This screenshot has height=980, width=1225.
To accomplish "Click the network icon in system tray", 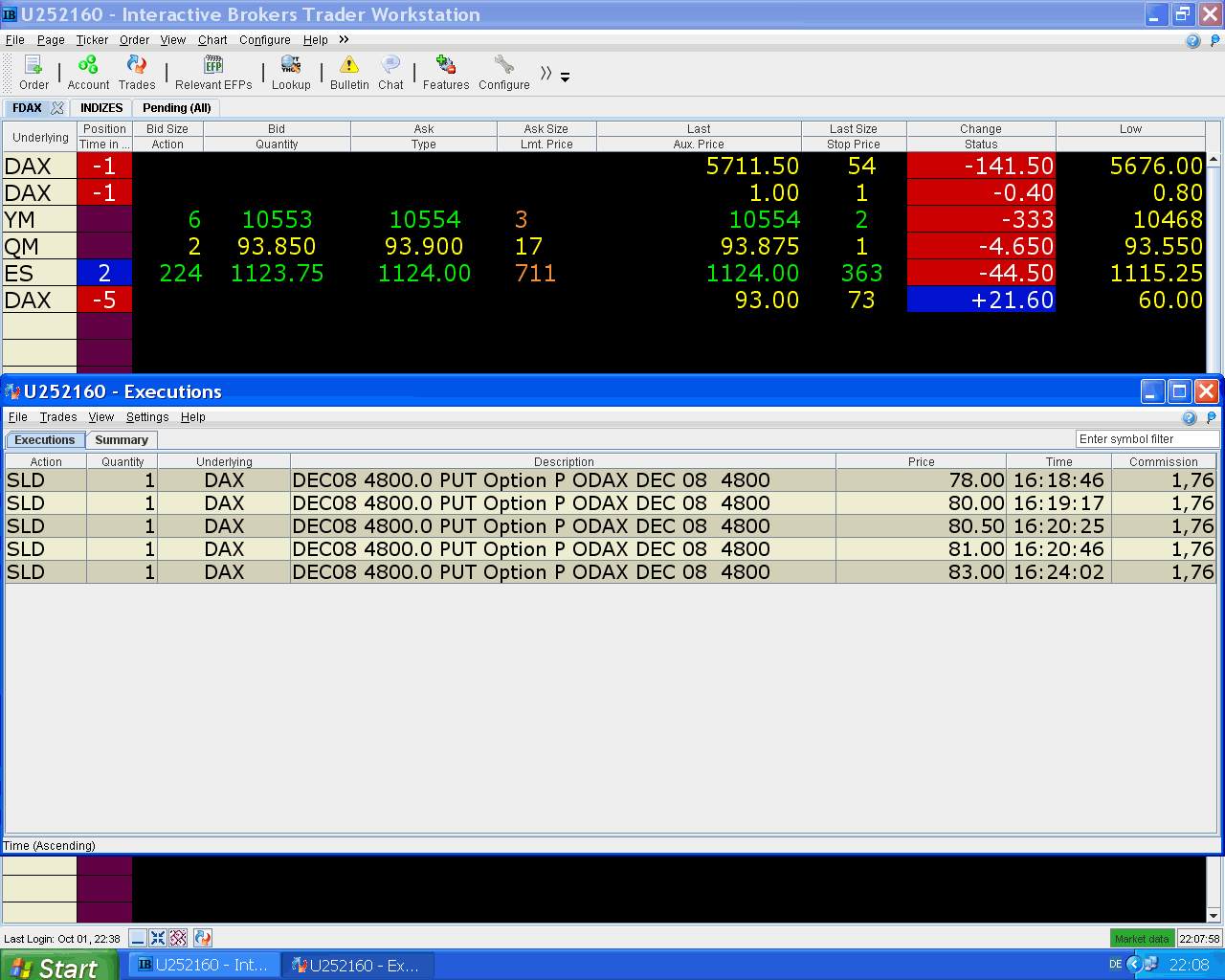I will (x=1151, y=965).
